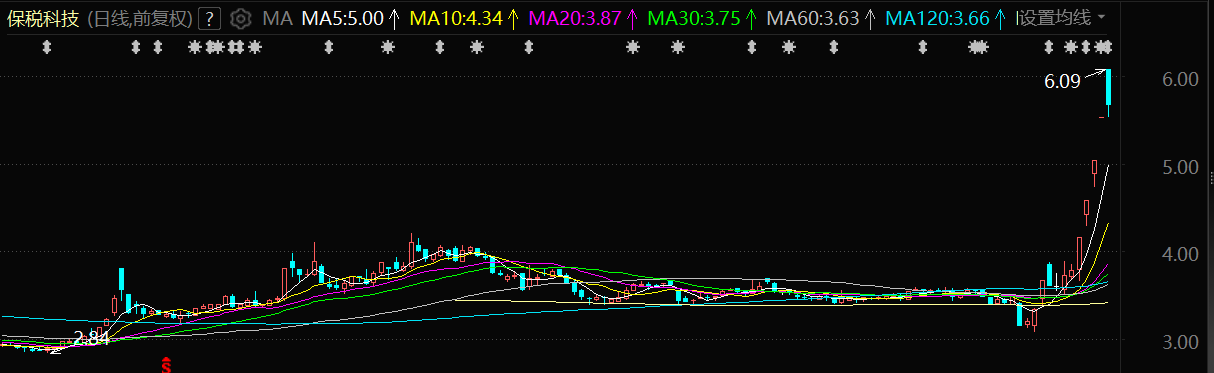Click the cyan up arrow after MA120:3.66
Screen dimensions: 1214x373
point(1000,18)
